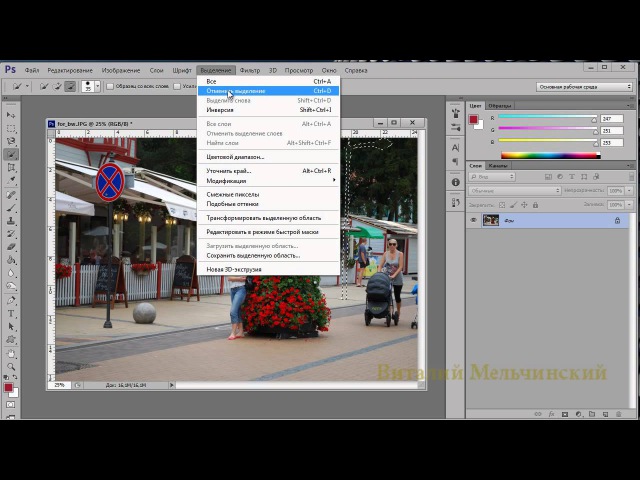Screen dimensions: 640x480
Task: Toggle visibility eye of Фон layer
Action: coord(474,220)
